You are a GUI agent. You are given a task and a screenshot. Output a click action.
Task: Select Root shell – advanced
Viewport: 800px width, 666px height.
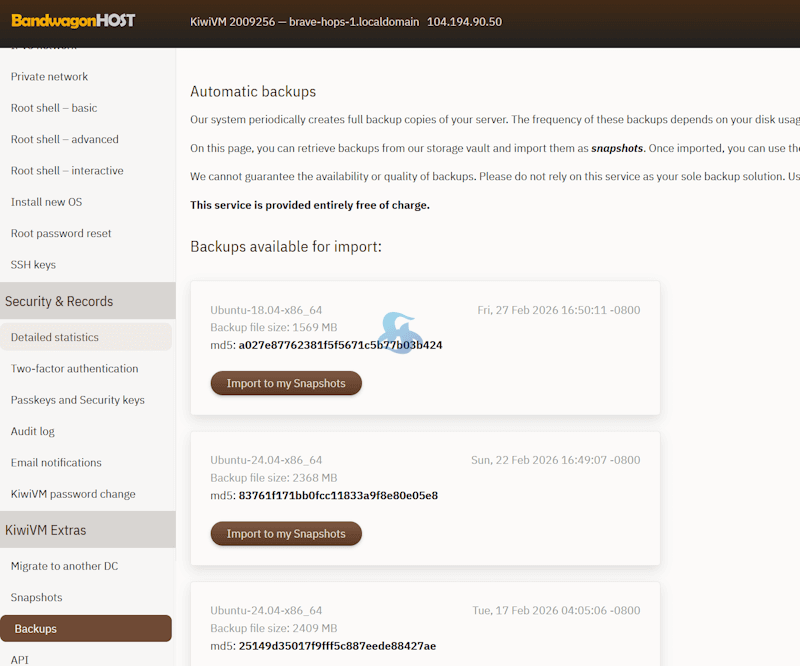pyautogui.click(x=65, y=140)
